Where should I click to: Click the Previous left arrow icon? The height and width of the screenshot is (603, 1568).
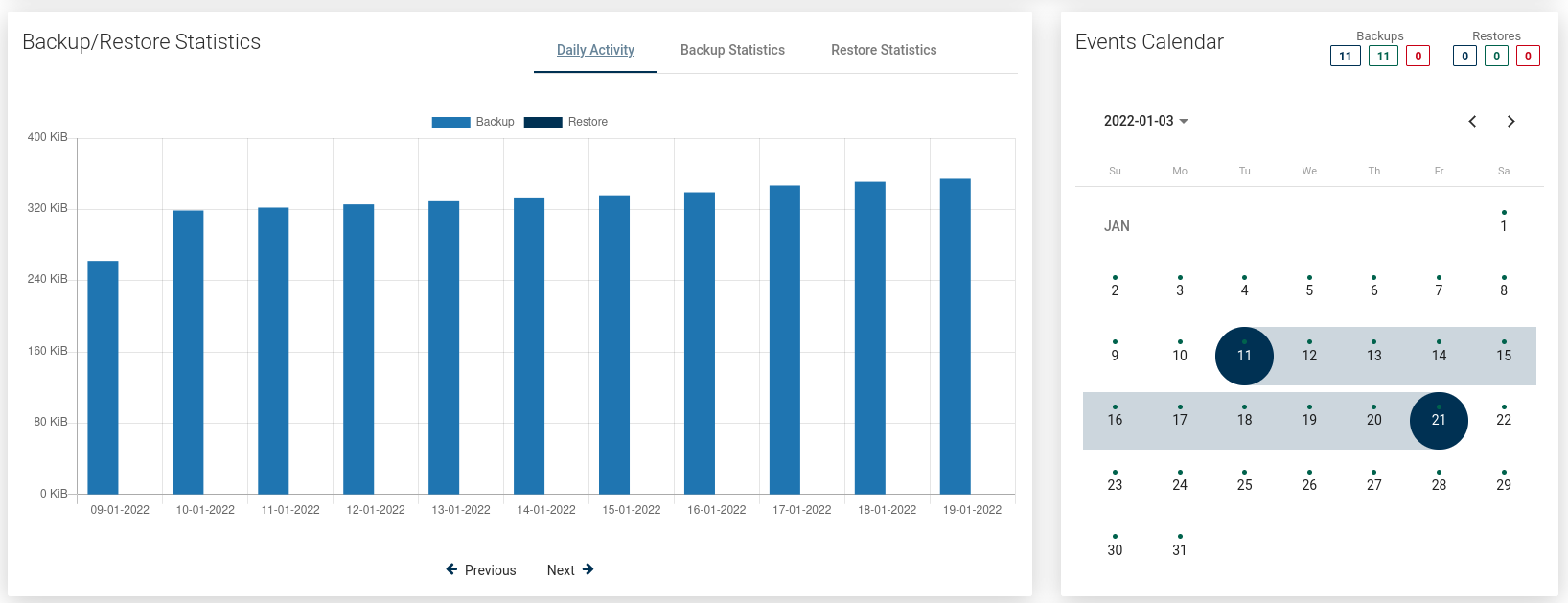coord(451,569)
